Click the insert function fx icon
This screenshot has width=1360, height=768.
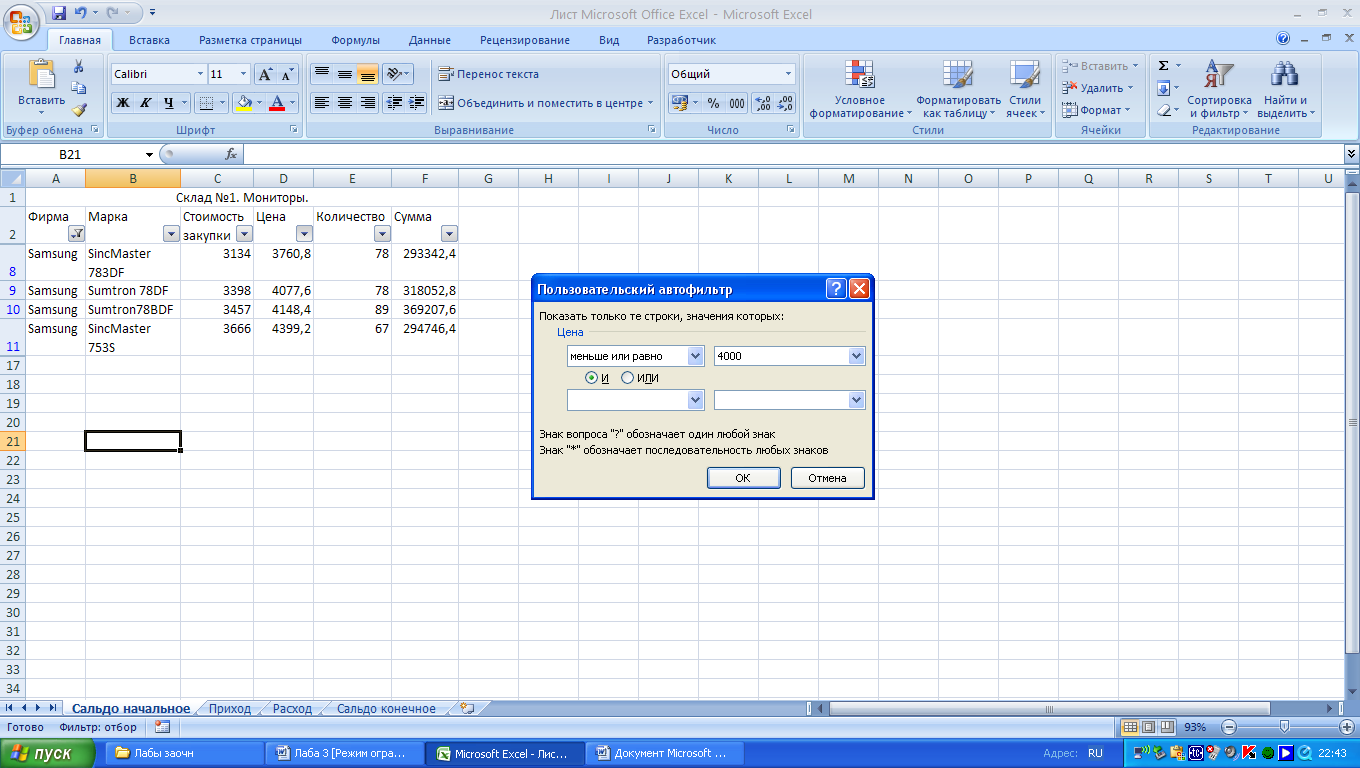click(x=231, y=154)
